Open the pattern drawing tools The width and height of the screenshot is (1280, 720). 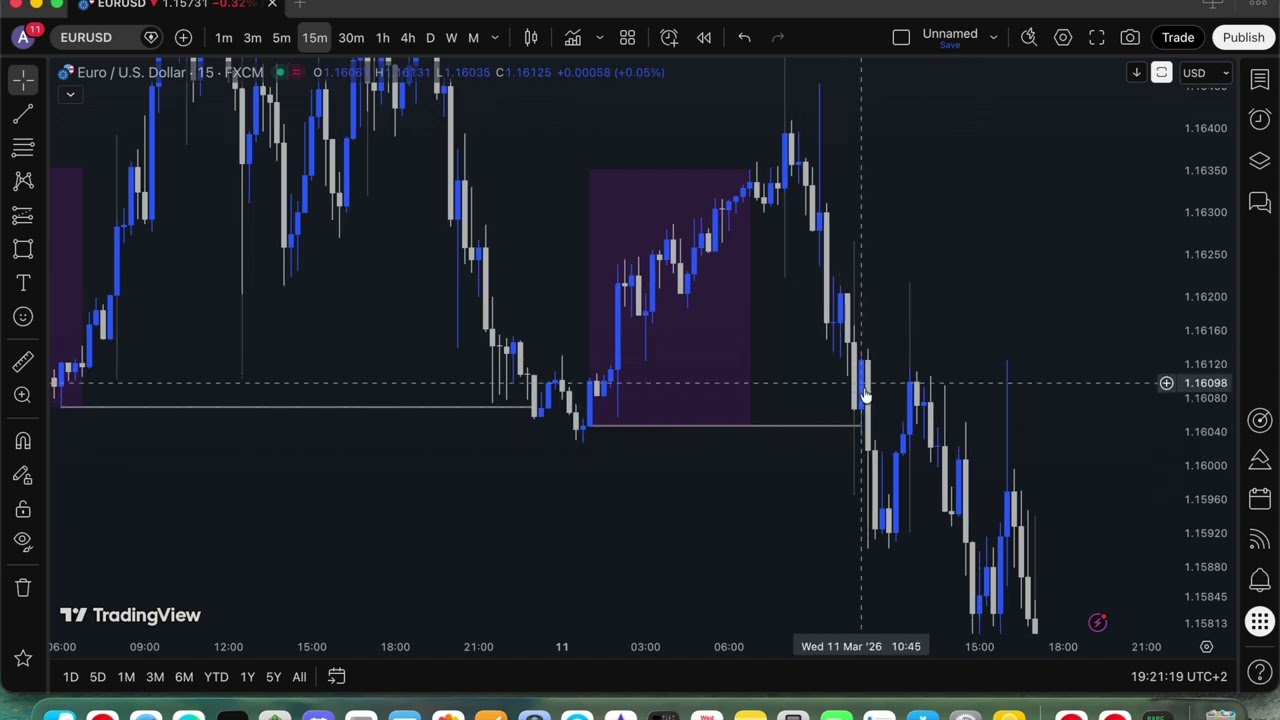click(x=23, y=181)
